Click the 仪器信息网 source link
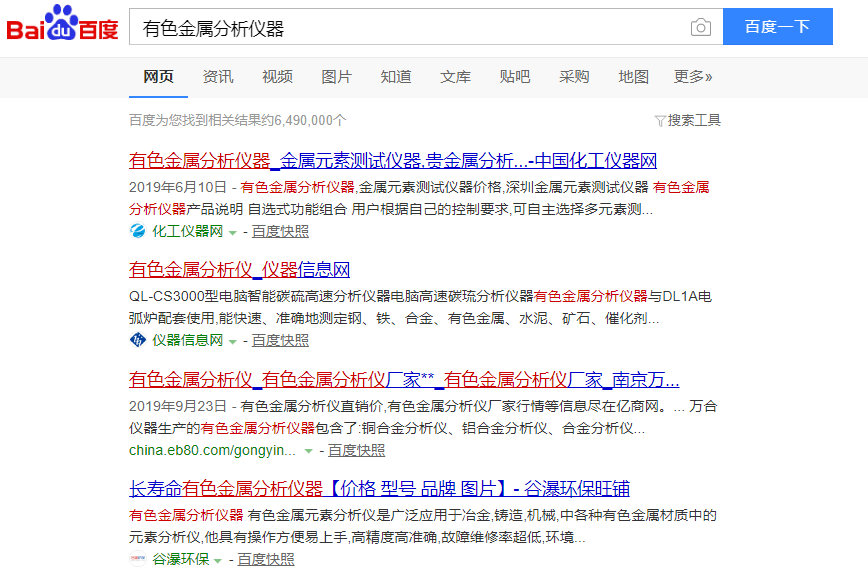The image size is (868, 584). (x=188, y=340)
